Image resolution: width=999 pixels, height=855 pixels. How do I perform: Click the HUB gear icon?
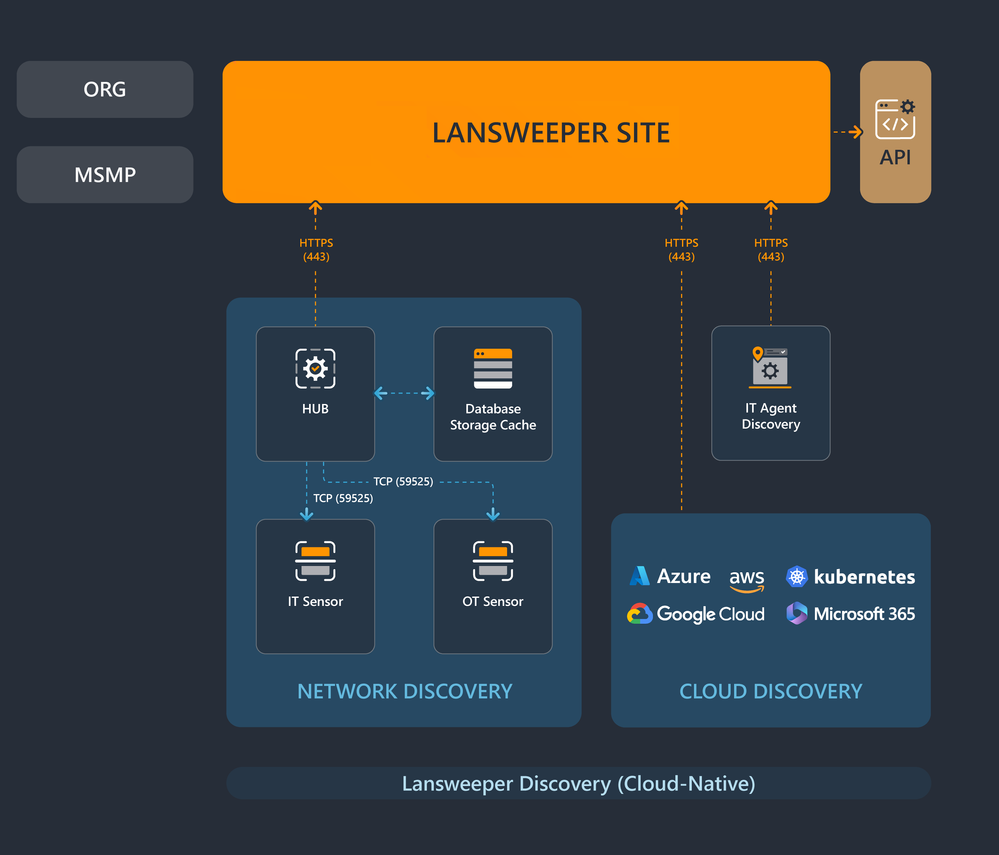click(315, 368)
